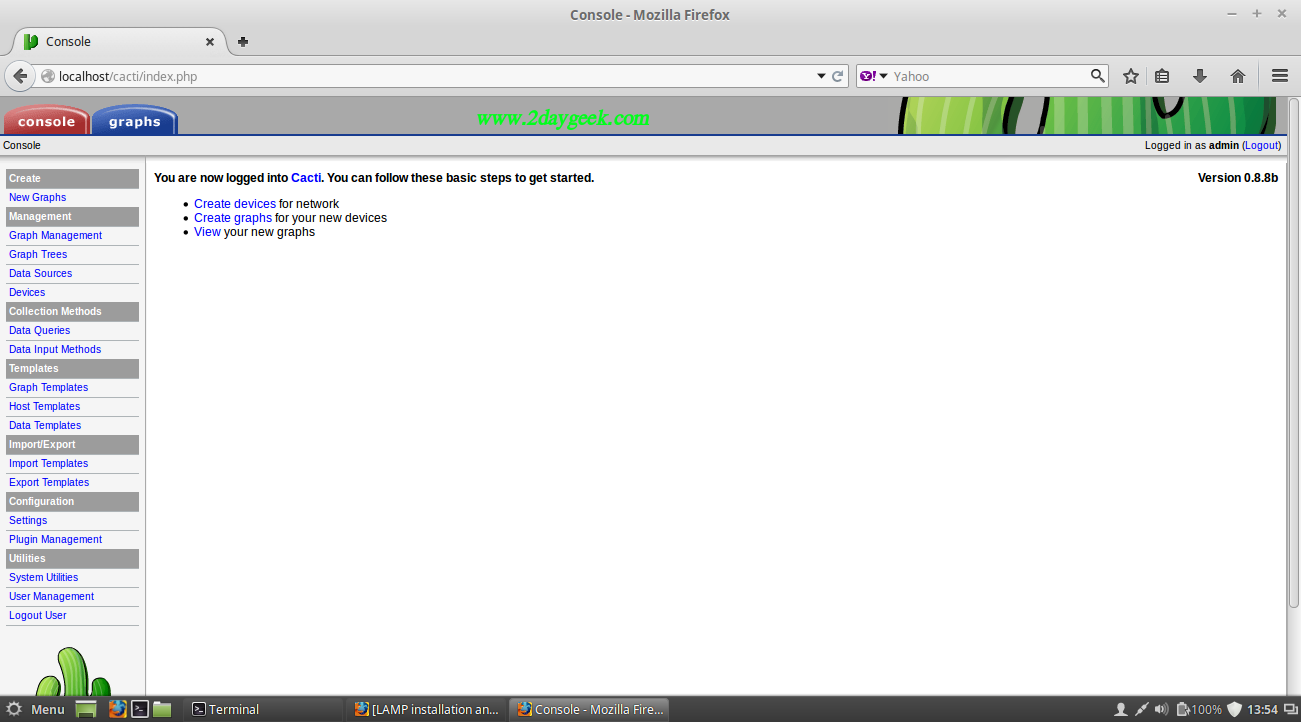Open the taskbar Menu button

click(36, 709)
